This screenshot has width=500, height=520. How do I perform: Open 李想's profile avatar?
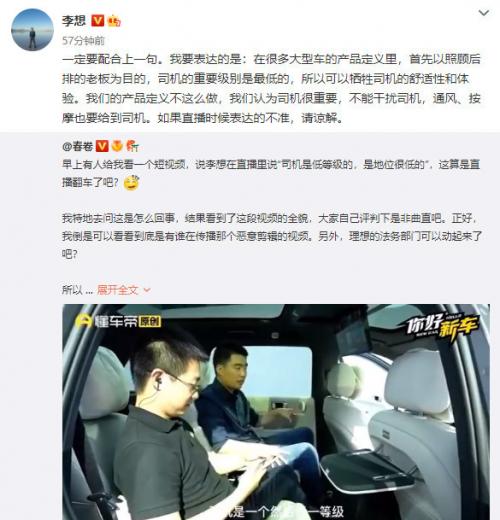[x=32, y=30]
